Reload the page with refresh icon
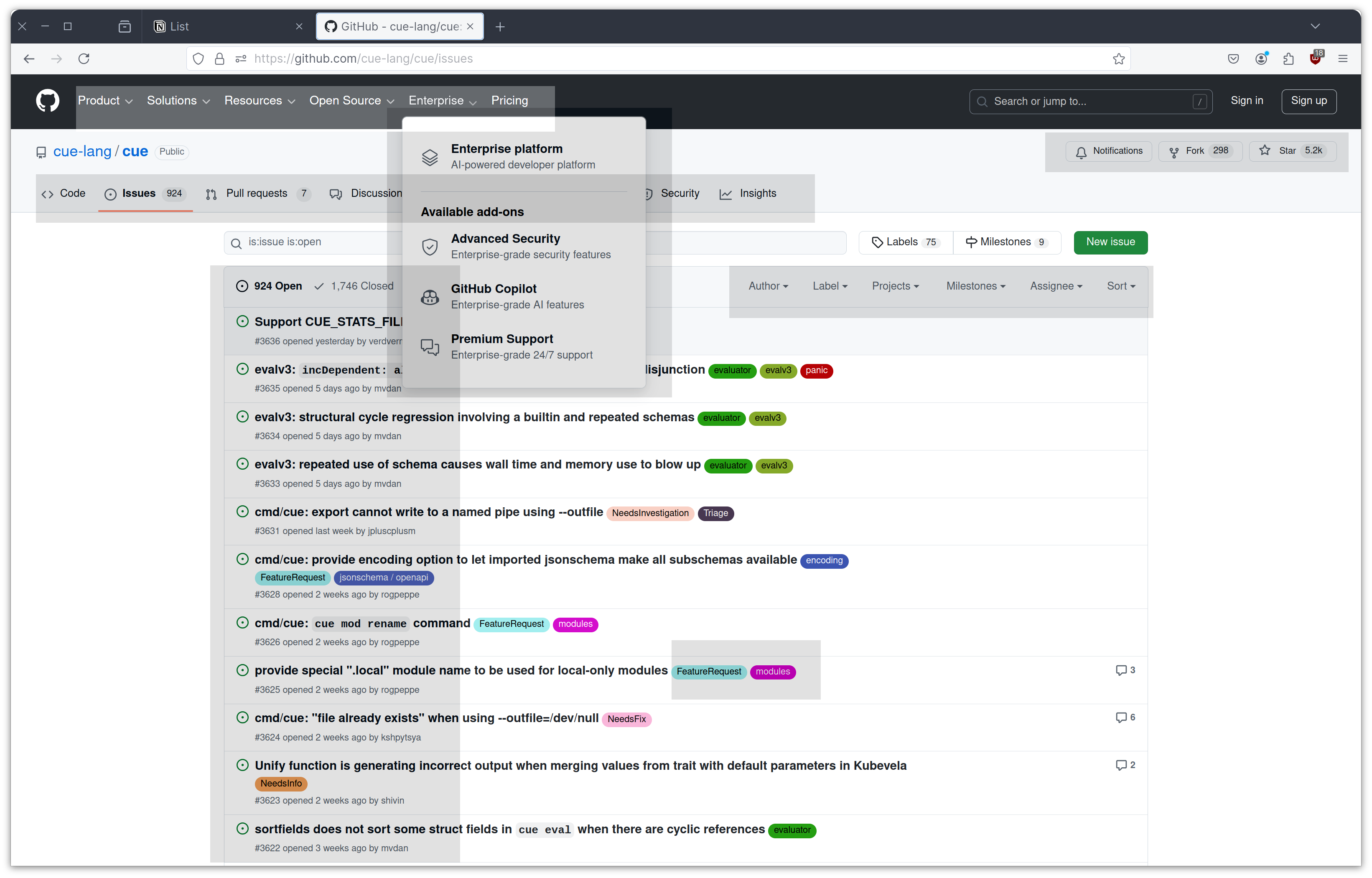The width and height of the screenshot is (1372, 878). [84, 59]
